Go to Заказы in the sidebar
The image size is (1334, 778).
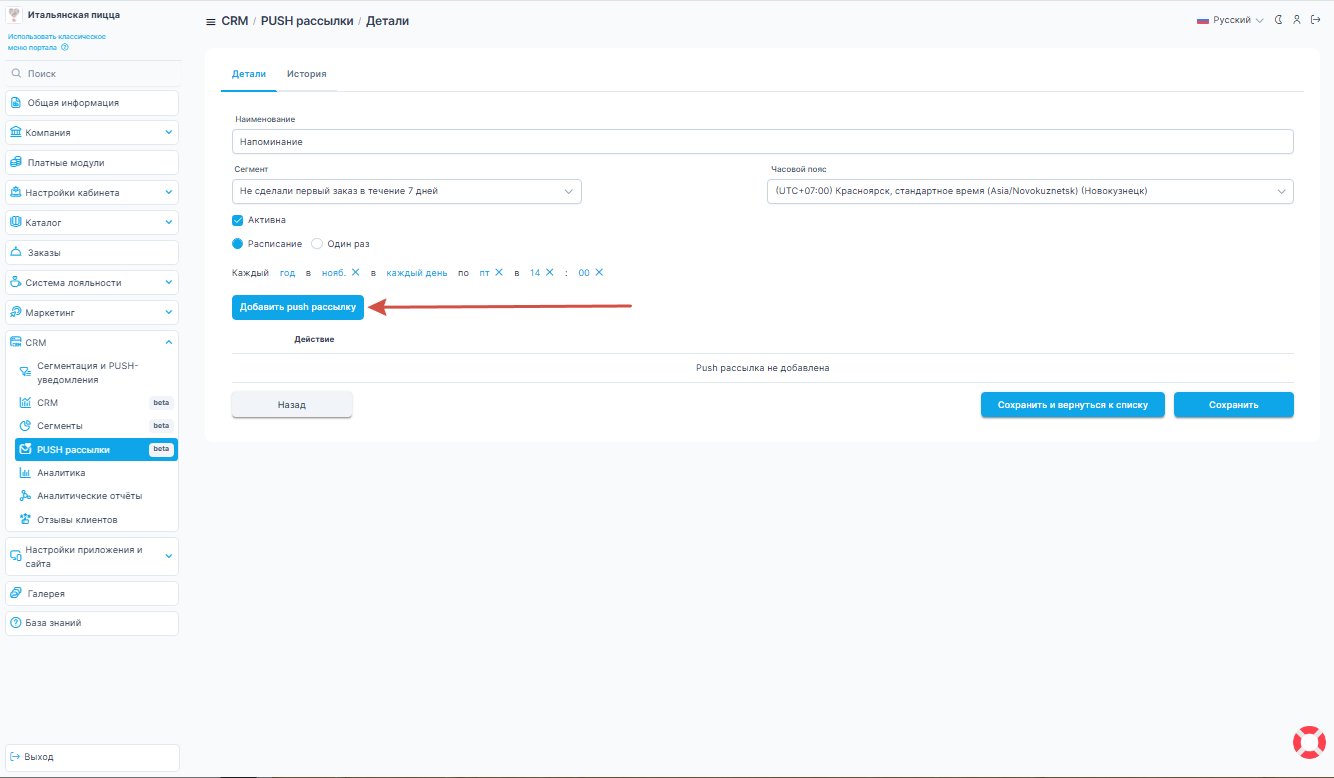92,253
